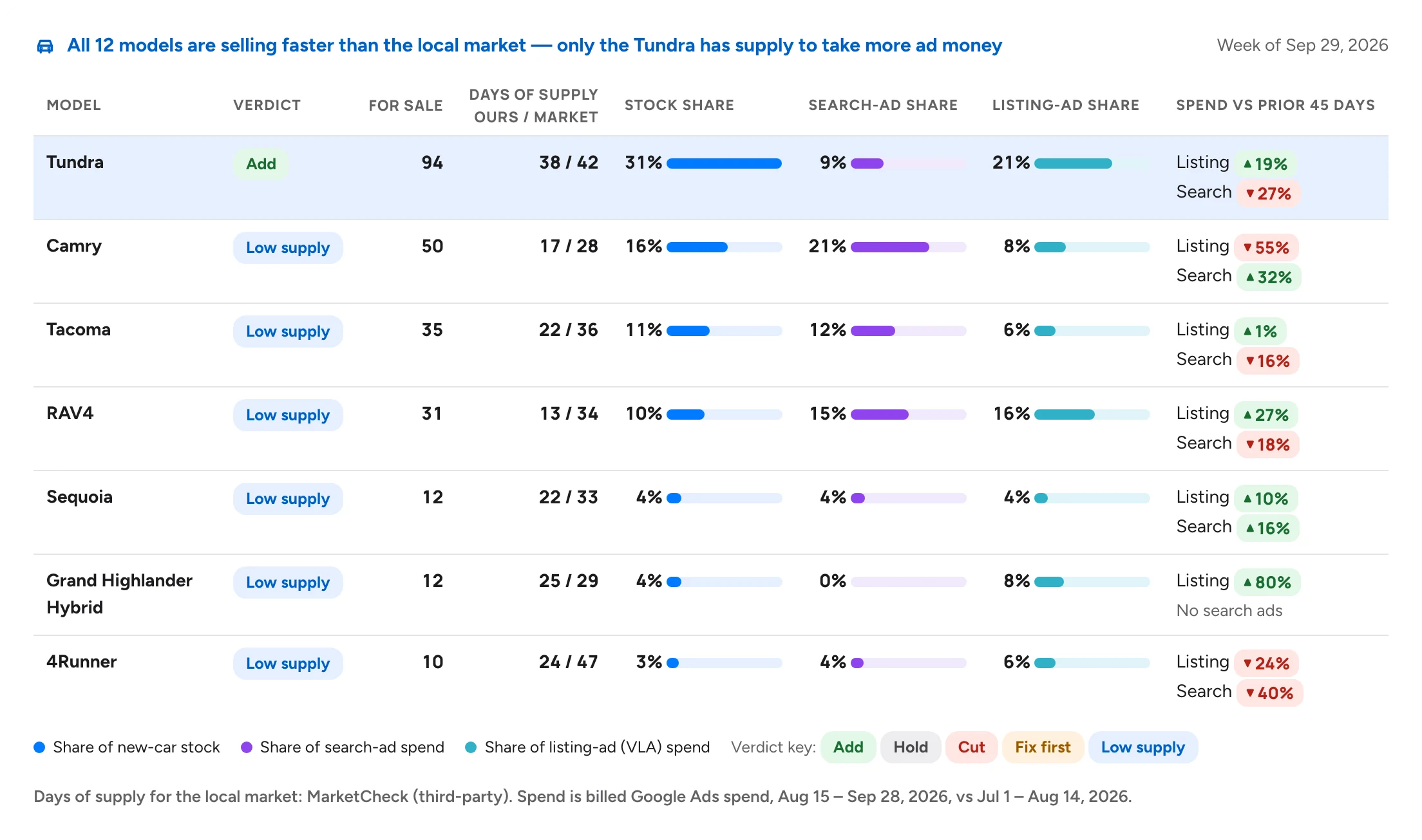
Task: Click Grand Highlander Hybrid's Listing up 80% badge
Action: click(x=1267, y=583)
